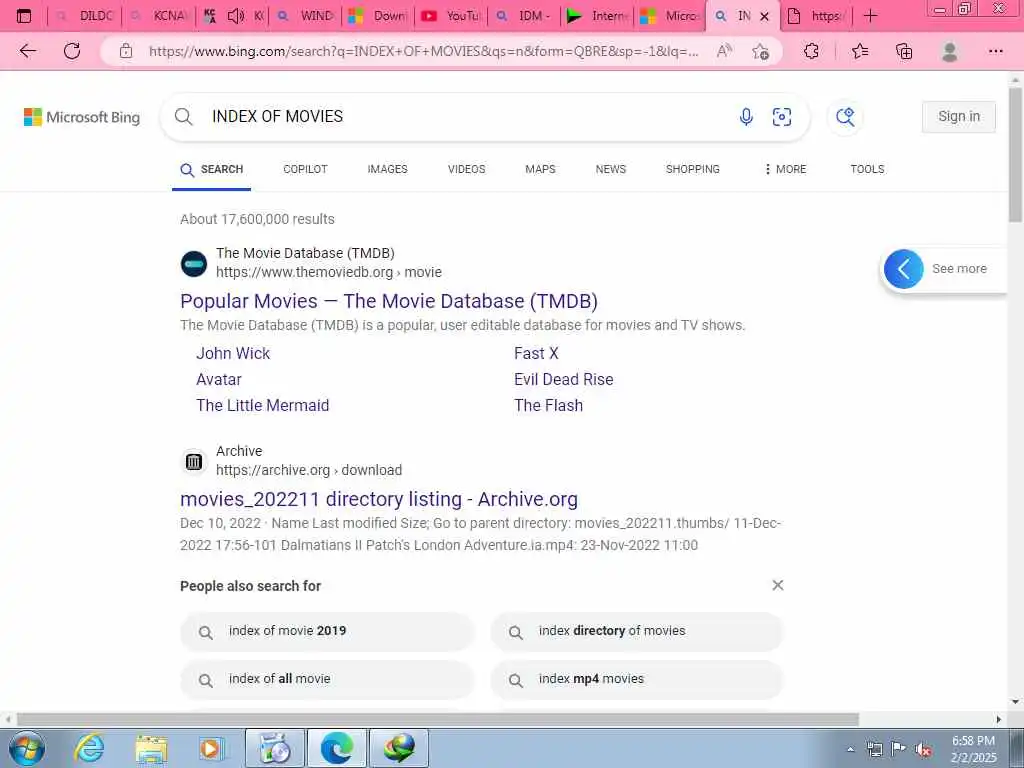Switch to the NEWS tab

tap(611, 169)
